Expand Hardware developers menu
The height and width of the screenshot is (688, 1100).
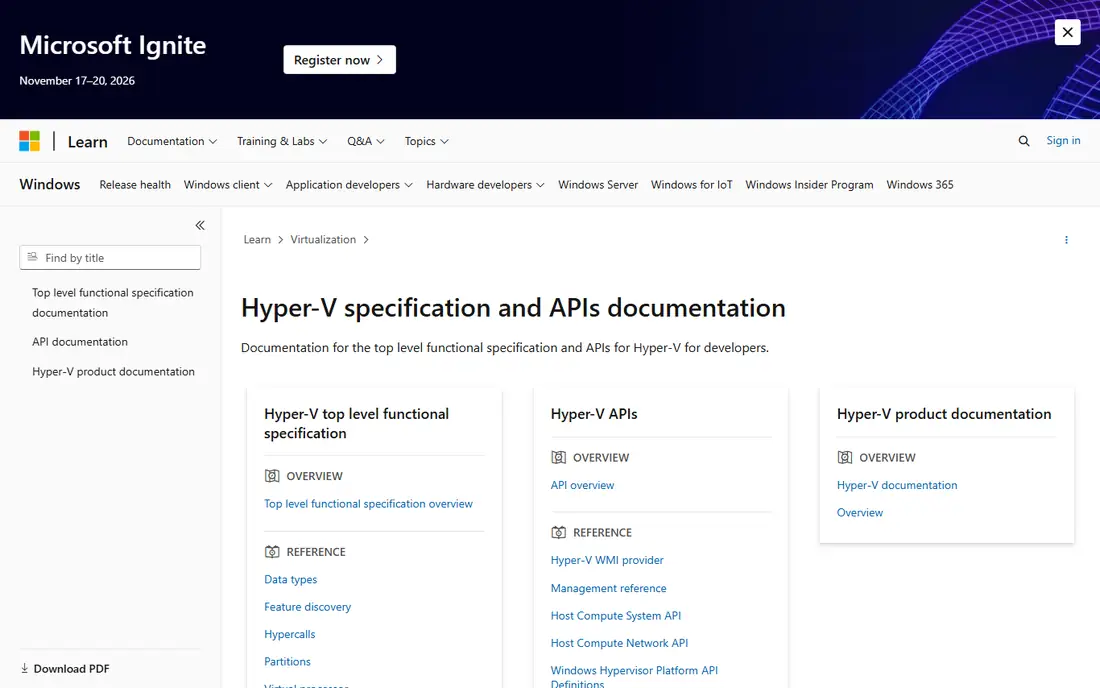(x=485, y=184)
